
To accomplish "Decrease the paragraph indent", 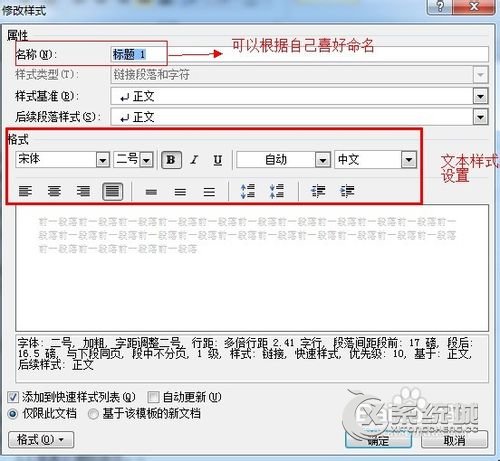I will (318, 191).
